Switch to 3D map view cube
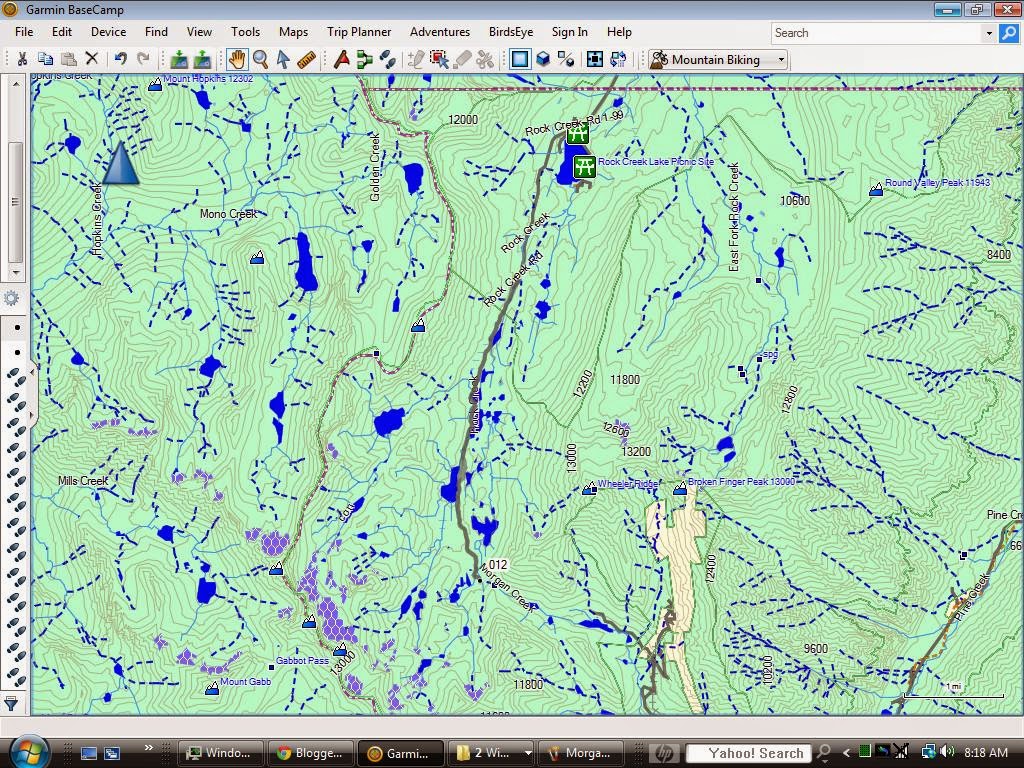Image resolution: width=1024 pixels, height=768 pixels. (x=543, y=59)
